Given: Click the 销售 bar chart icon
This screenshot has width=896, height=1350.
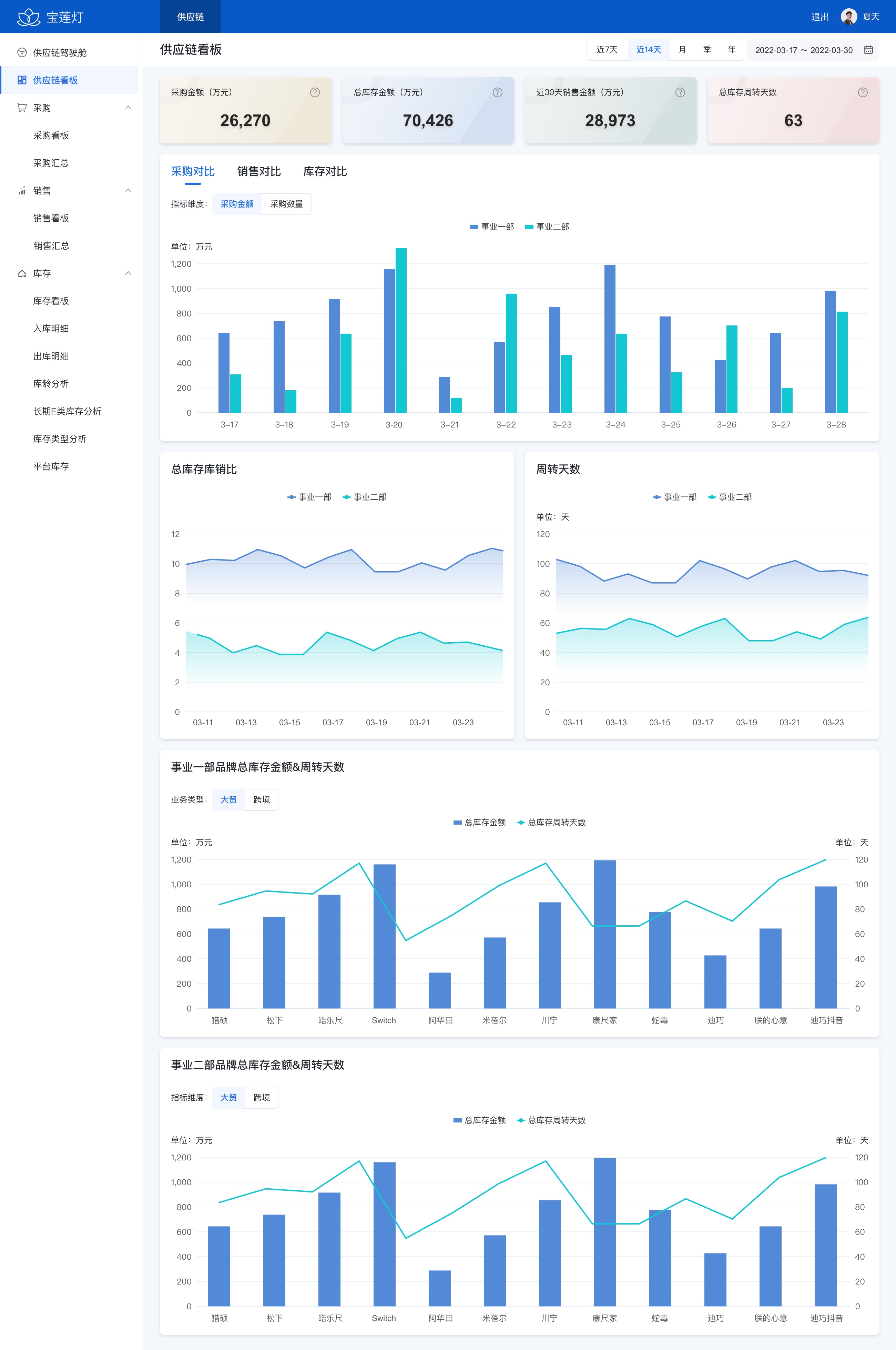Looking at the screenshot, I should pos(22,190).
